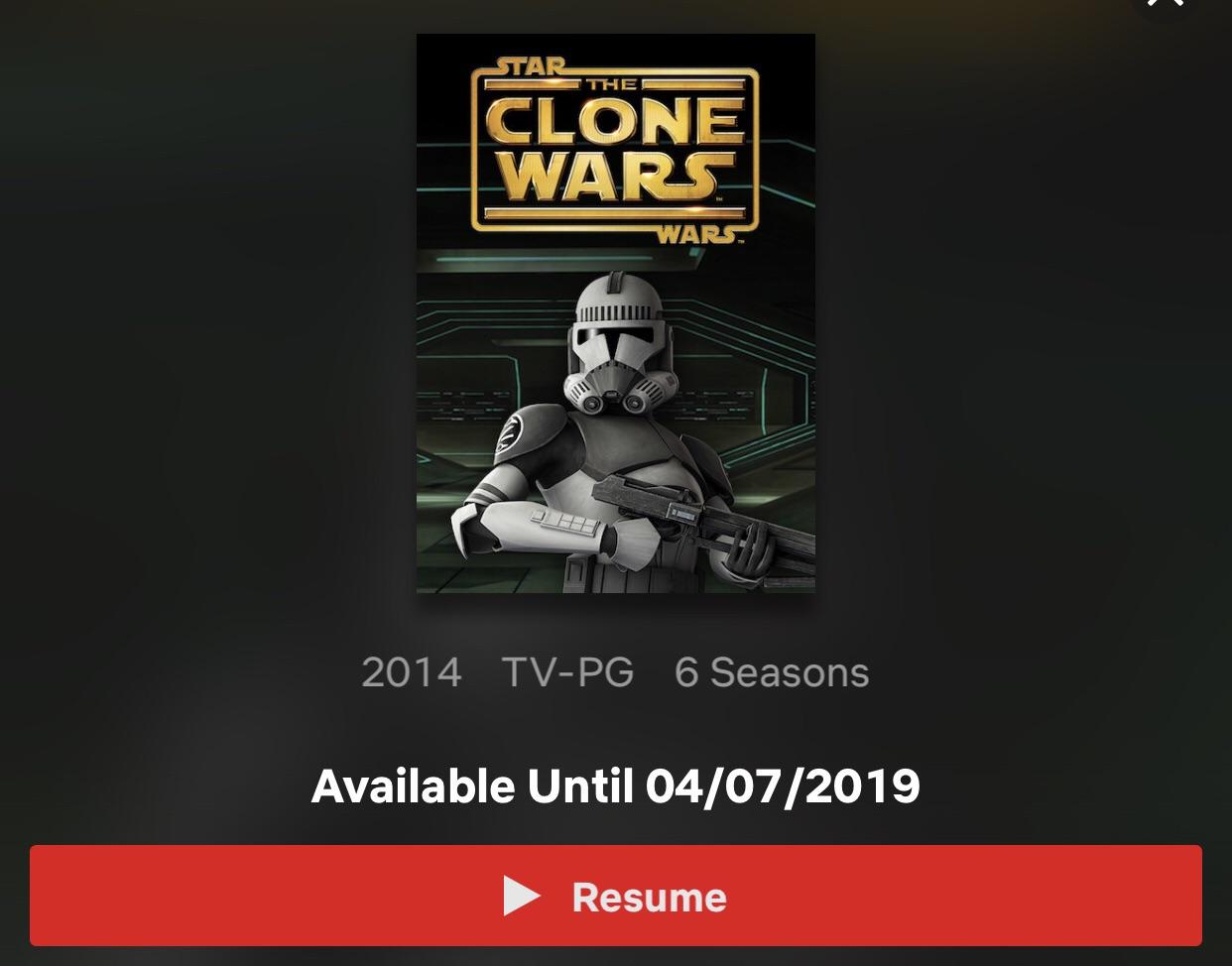Click the word Resume on red bar
This screenshot has width=1232, height=966.
coord(650,897)
